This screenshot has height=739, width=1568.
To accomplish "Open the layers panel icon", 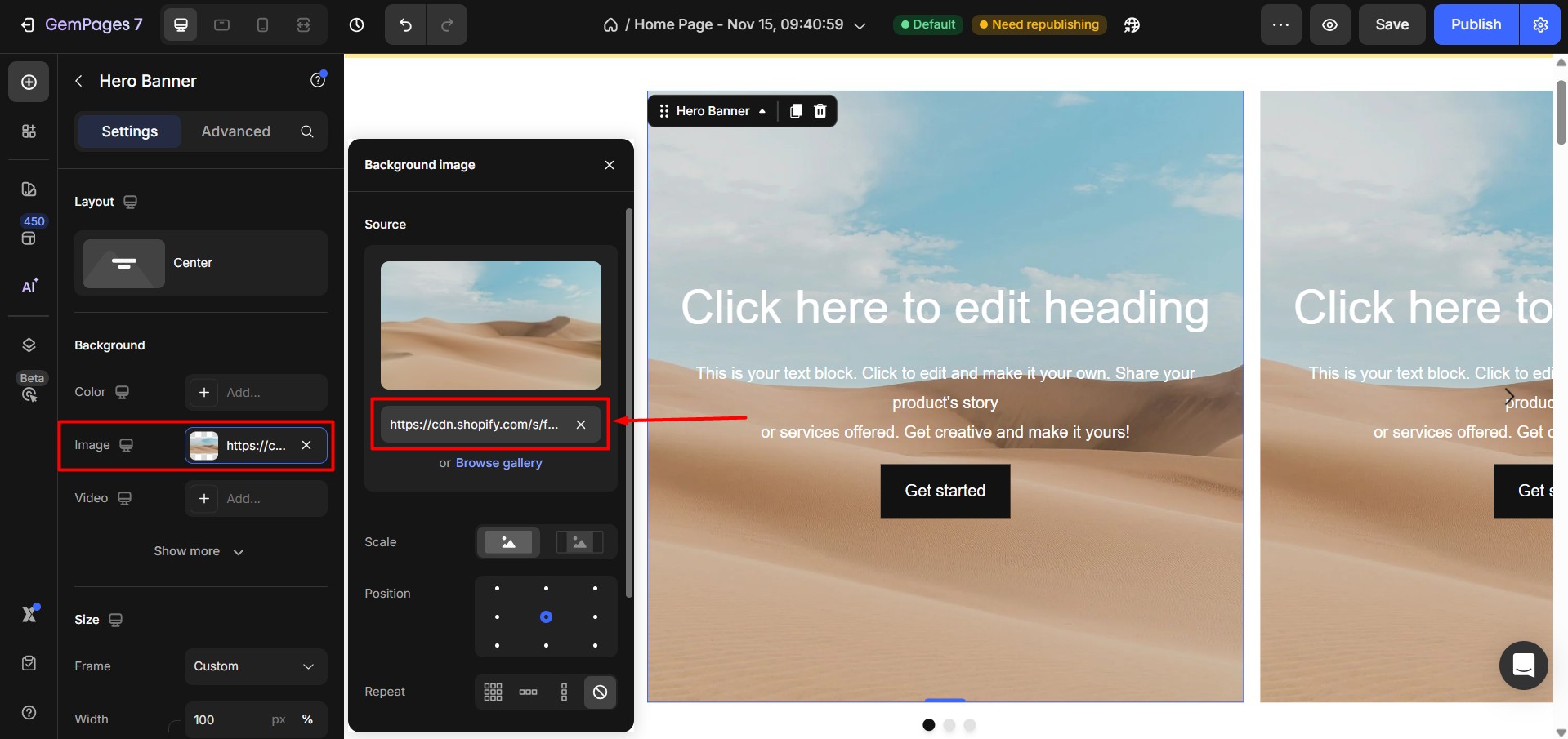I will [x=29, y=345].
